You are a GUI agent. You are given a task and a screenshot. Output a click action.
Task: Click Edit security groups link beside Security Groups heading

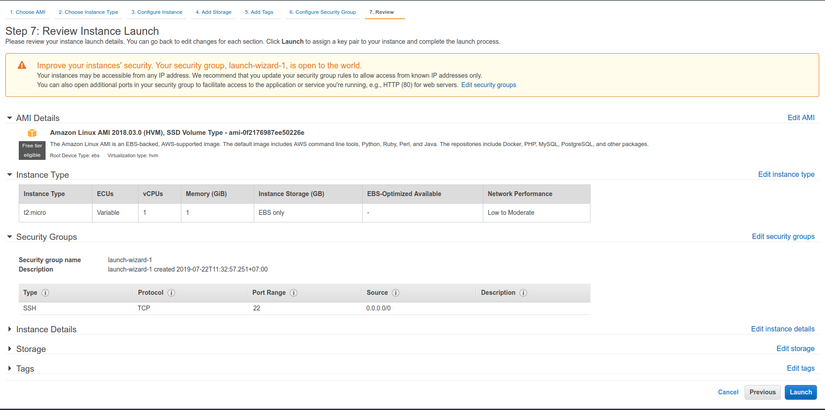click(x=783, y=237)
